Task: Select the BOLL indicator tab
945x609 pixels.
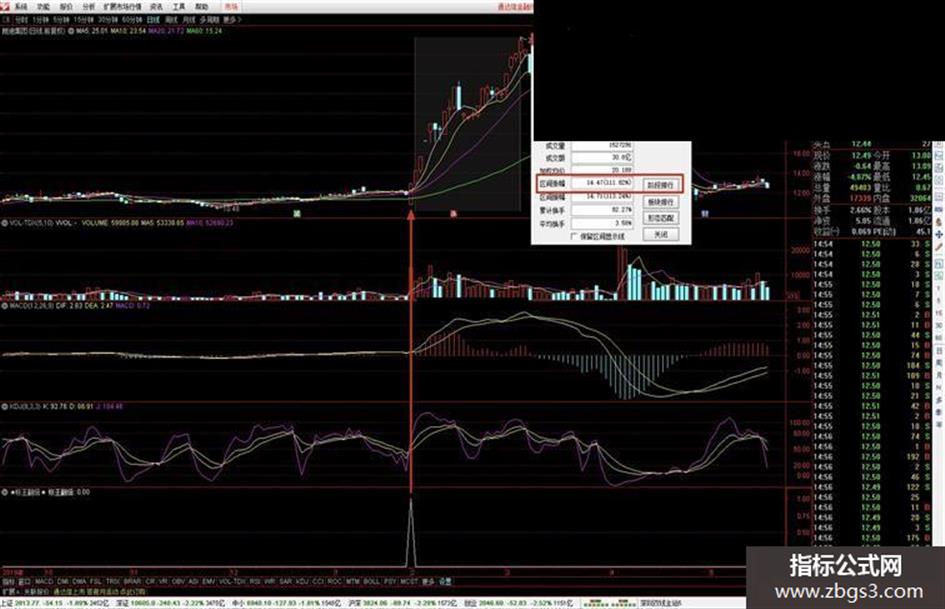Action: (371, 582)
